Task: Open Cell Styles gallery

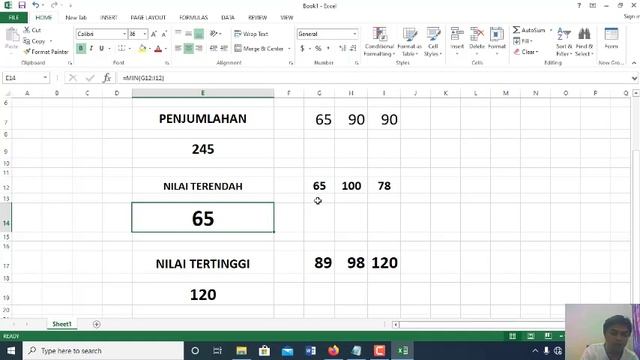Action: point(433,42)
